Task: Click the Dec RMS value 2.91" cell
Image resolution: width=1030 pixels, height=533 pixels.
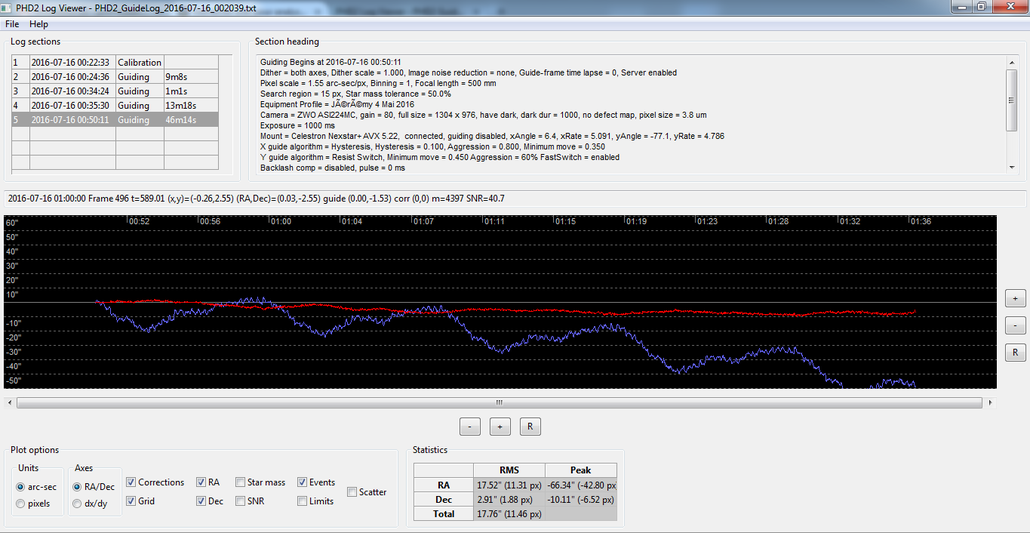Action: (x=508, y=499)
